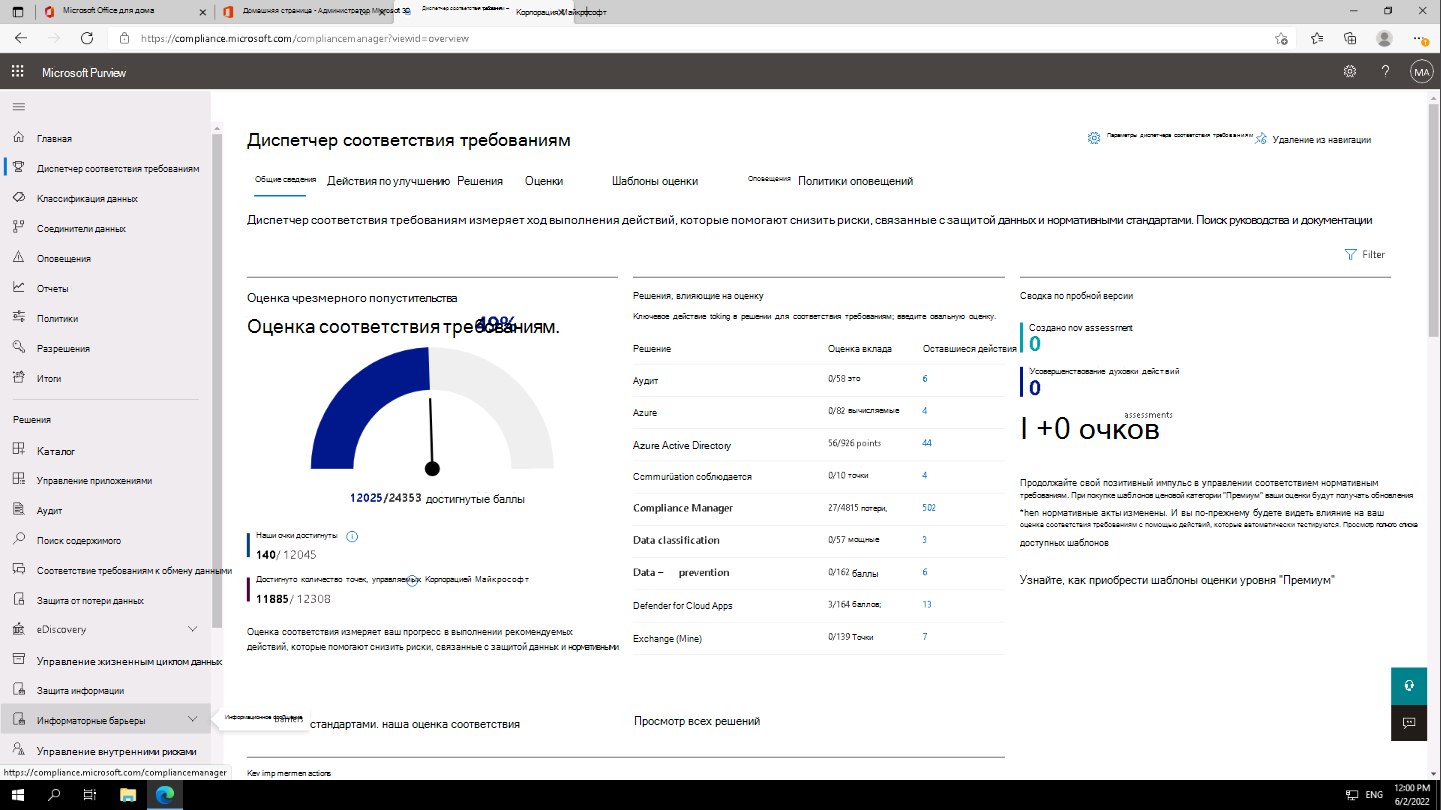
Task: Open the app launcher waffle icon
Action: [17, 71]
